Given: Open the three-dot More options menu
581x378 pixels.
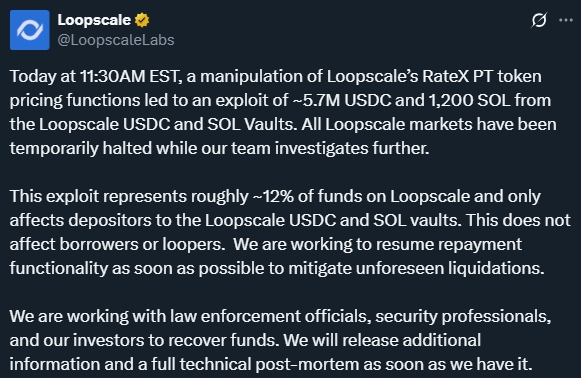Looking at the screenshot, I should pos(565,20).
